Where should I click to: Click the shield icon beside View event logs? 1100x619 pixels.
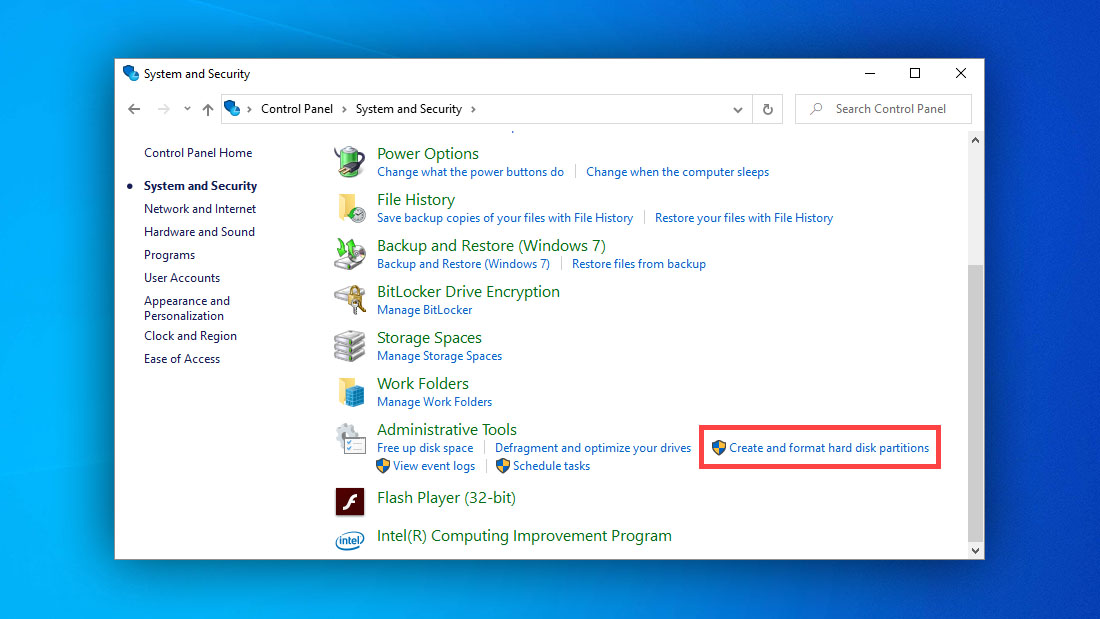pyautogui.click(x=383, y=466)
